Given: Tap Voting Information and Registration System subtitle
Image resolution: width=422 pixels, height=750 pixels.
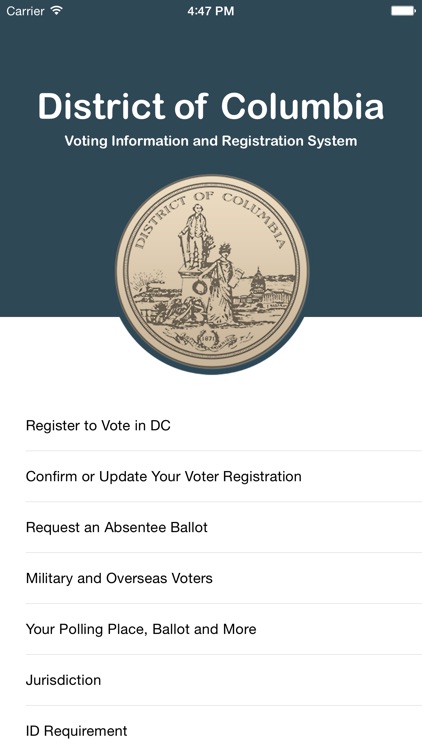Looking at the screenshot, I should tap(211, 141).
